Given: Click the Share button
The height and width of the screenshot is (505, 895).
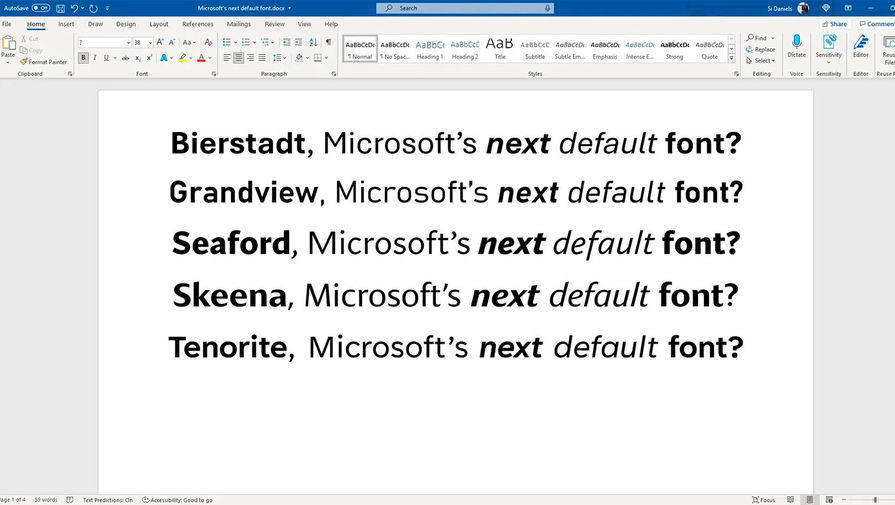Looking at the screenshot, I should tap(834, 24).
